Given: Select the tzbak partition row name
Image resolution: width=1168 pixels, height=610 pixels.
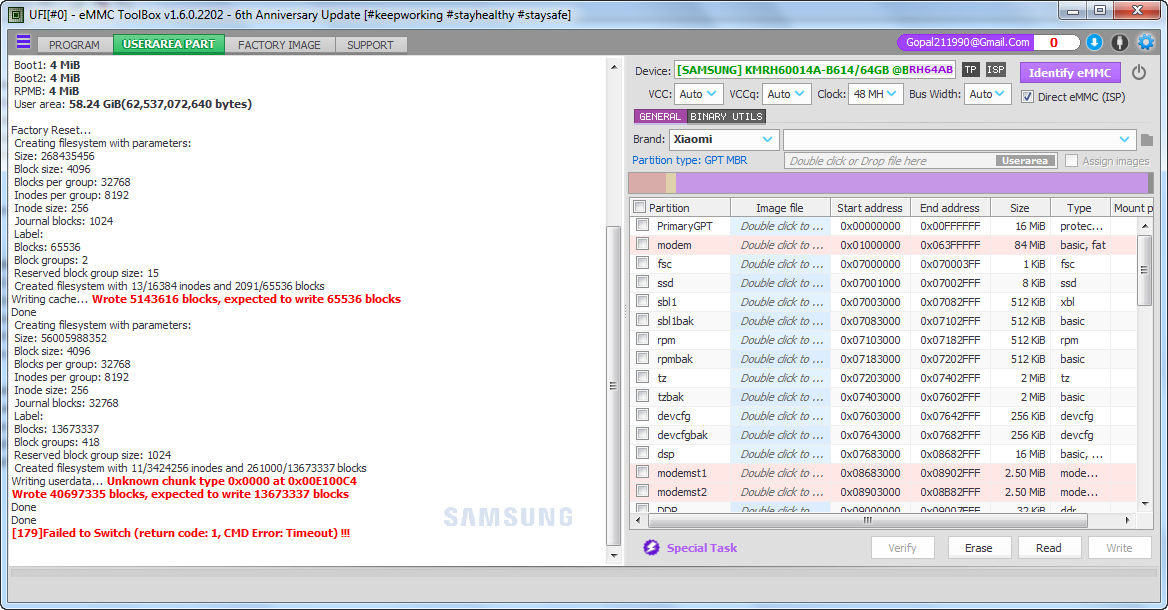Looking at the screenshot, I should [670, 397].
